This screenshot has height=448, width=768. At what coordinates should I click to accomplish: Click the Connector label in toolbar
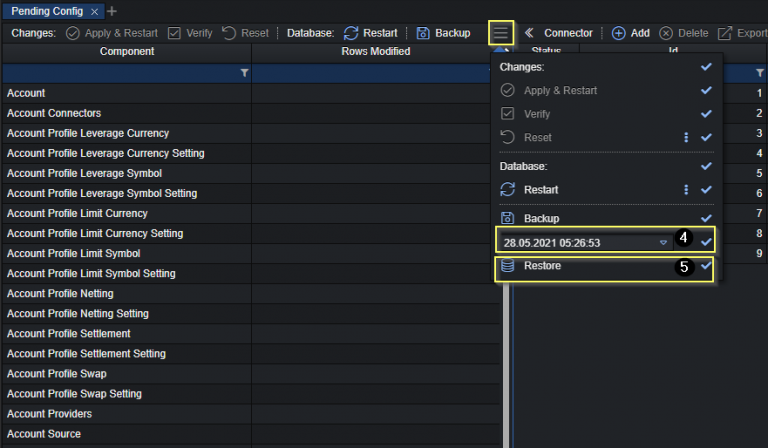[x=568, y=33]
